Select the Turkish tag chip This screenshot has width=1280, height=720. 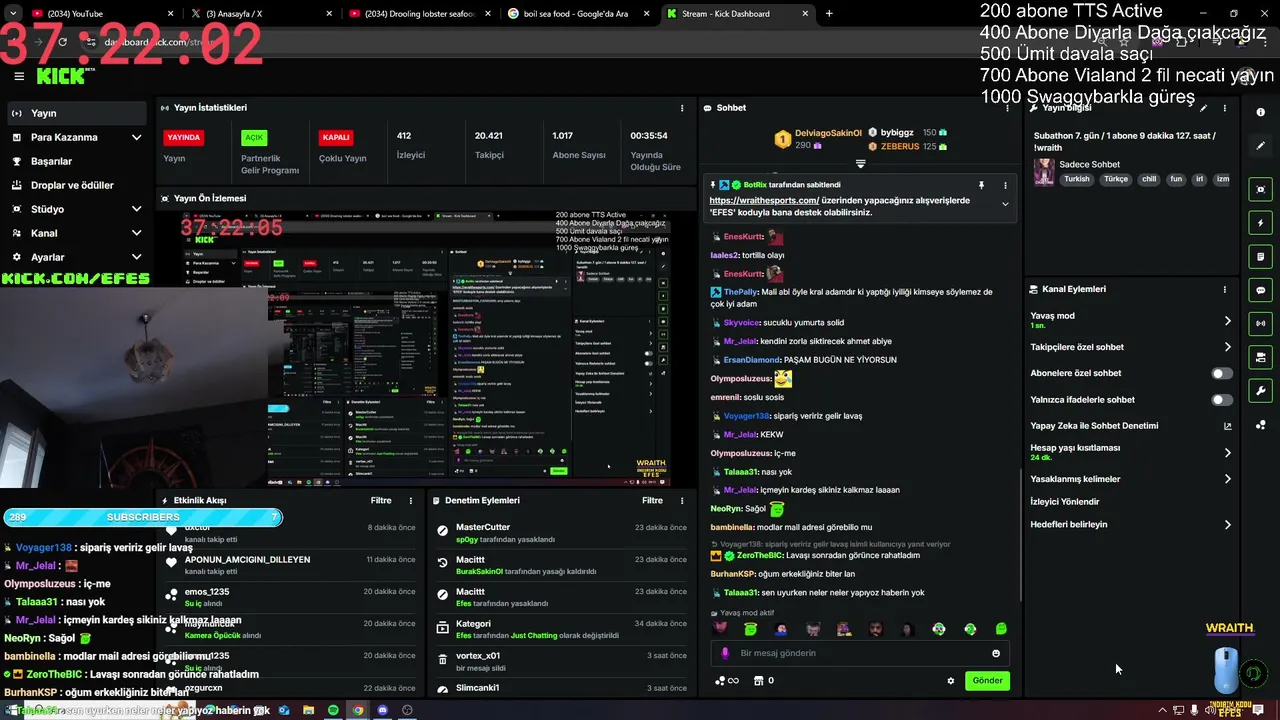point(1077,180)
